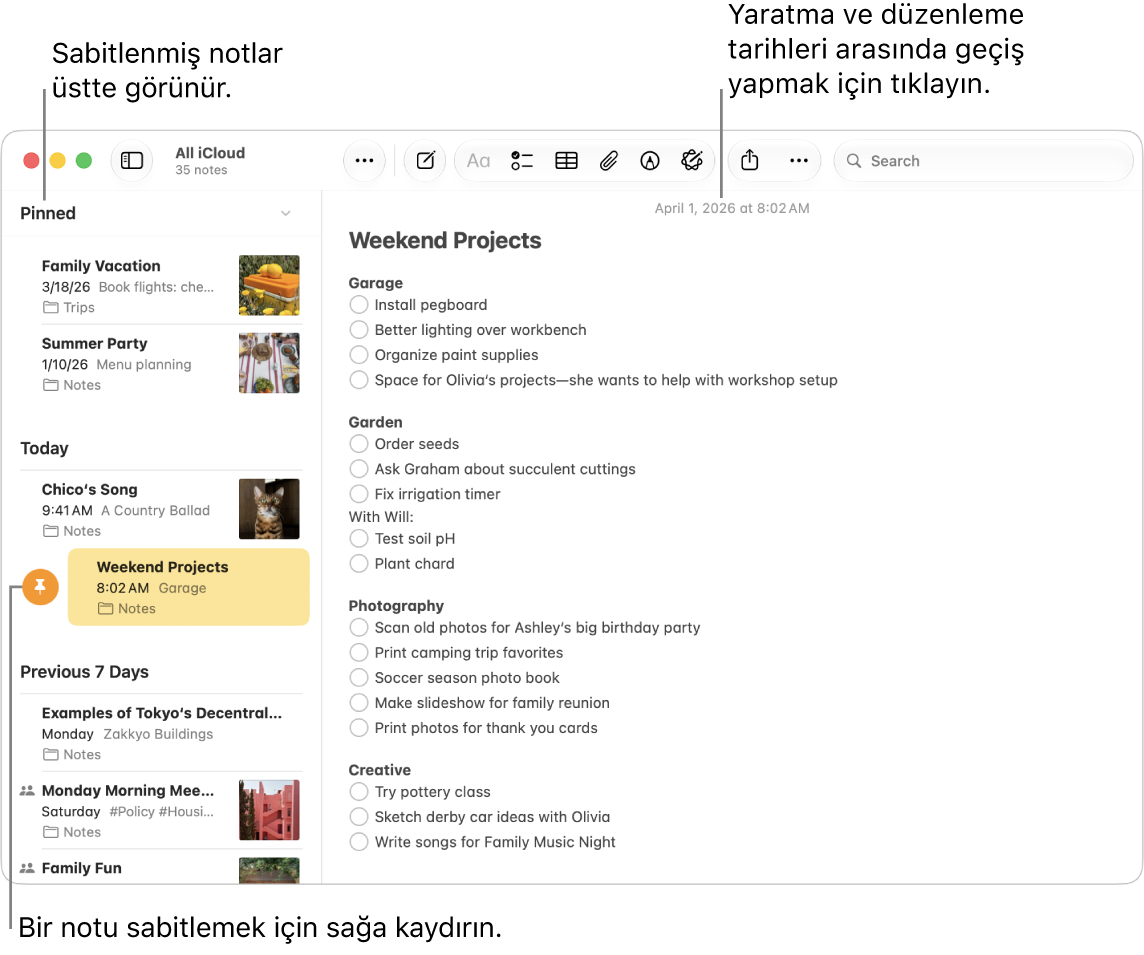The width and height of the screenshot is (1144, 955).
Task: Mark Try pottery class as done
Action: tap(359, 792)
